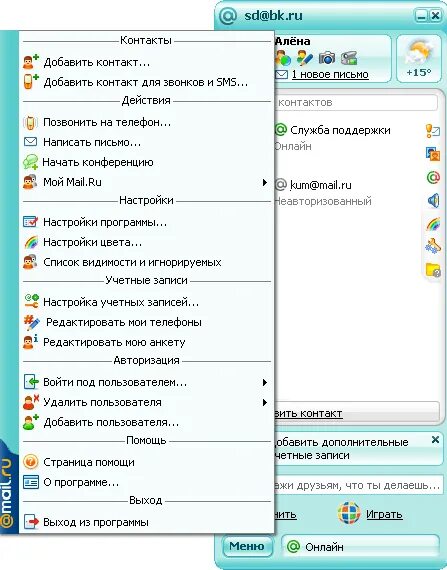Click the yellow folder icon in the right sidebar
The height and width of the screenshot is (570, 447).
point(433,270)
